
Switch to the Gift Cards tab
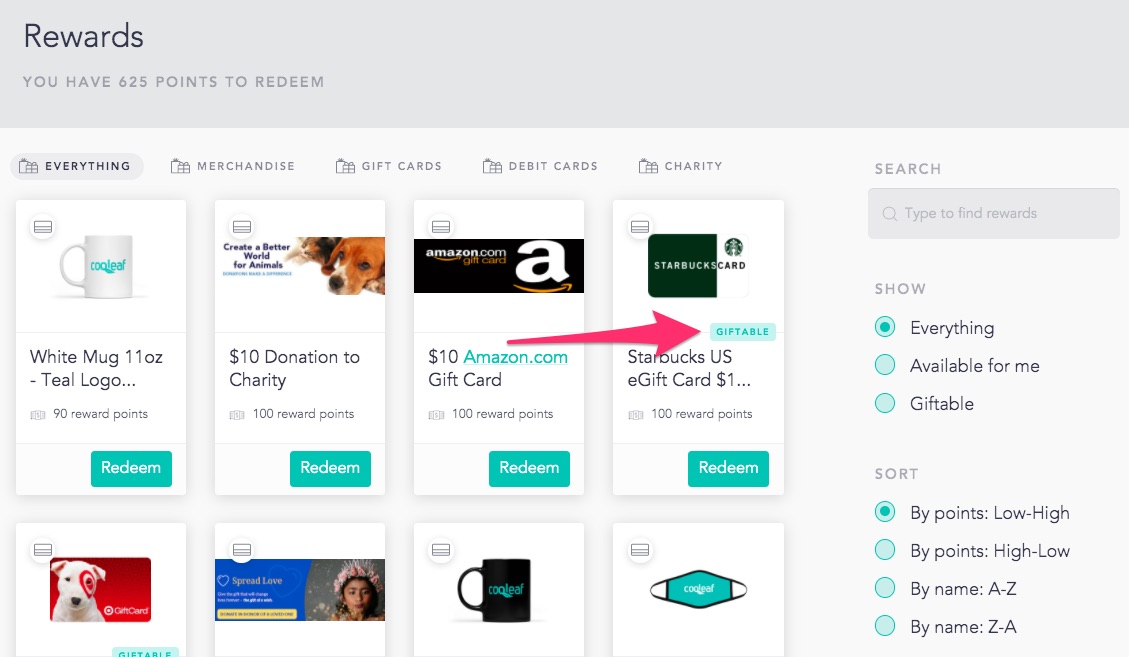tap(389, 166)
